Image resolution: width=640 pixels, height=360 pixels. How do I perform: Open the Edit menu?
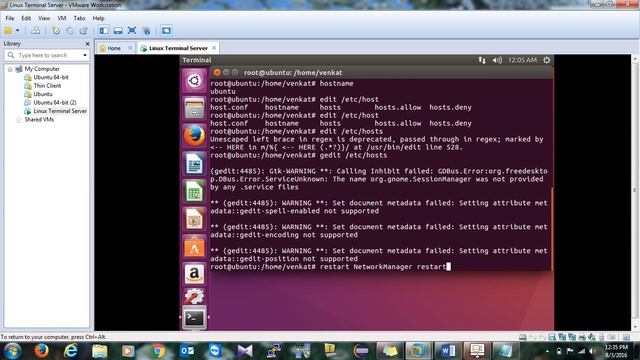(26, 18)
